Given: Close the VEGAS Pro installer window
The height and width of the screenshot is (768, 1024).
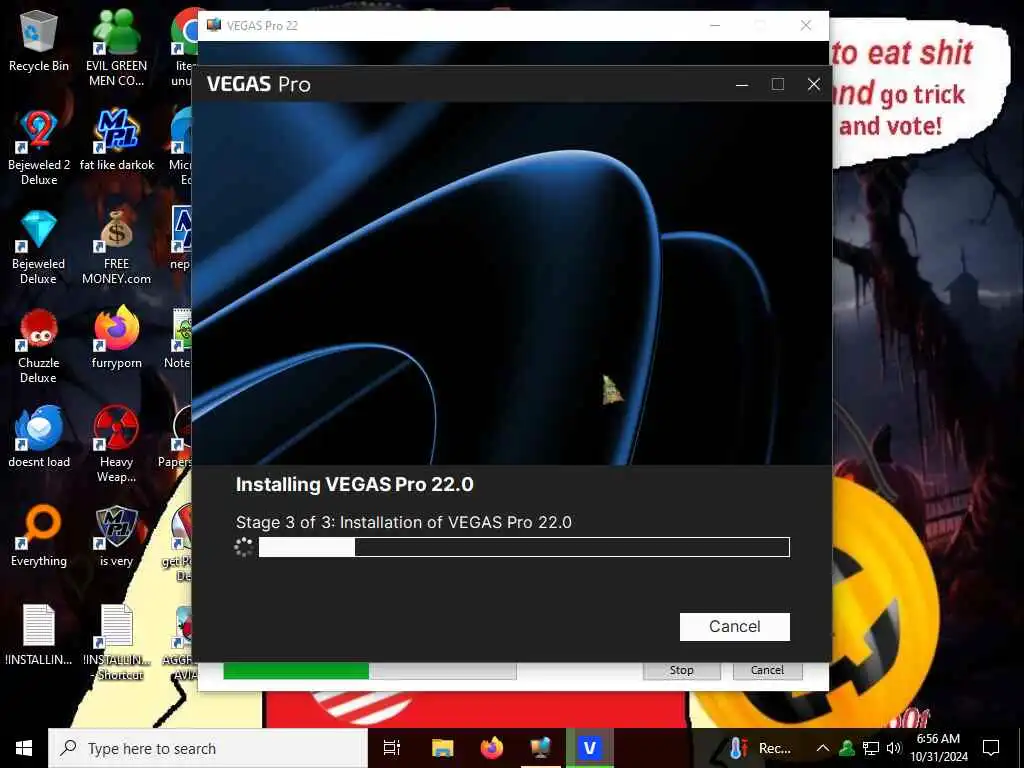Looking at the screenshot, I should [814, 84].
